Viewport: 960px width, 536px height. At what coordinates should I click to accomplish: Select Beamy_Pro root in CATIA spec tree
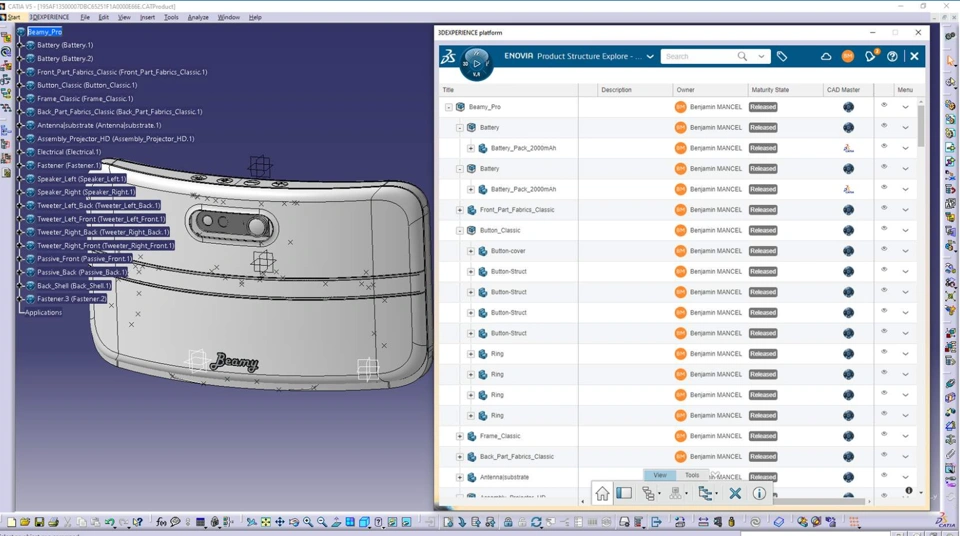(x=45, y=32)
